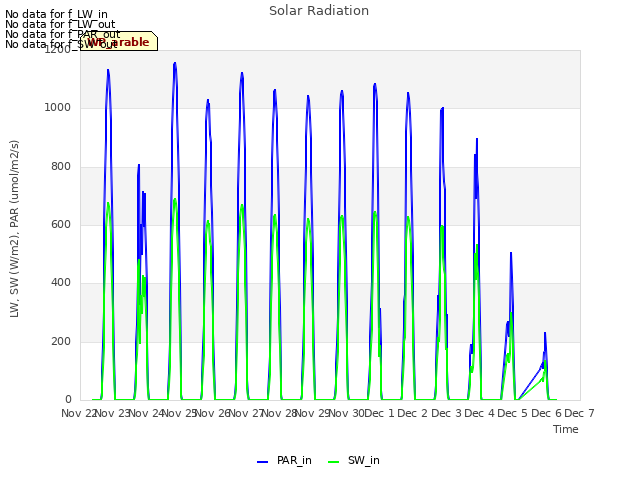Click the 600 y-axis tick label
Viewport: 640px width, 480px height.
pos(61,225)
